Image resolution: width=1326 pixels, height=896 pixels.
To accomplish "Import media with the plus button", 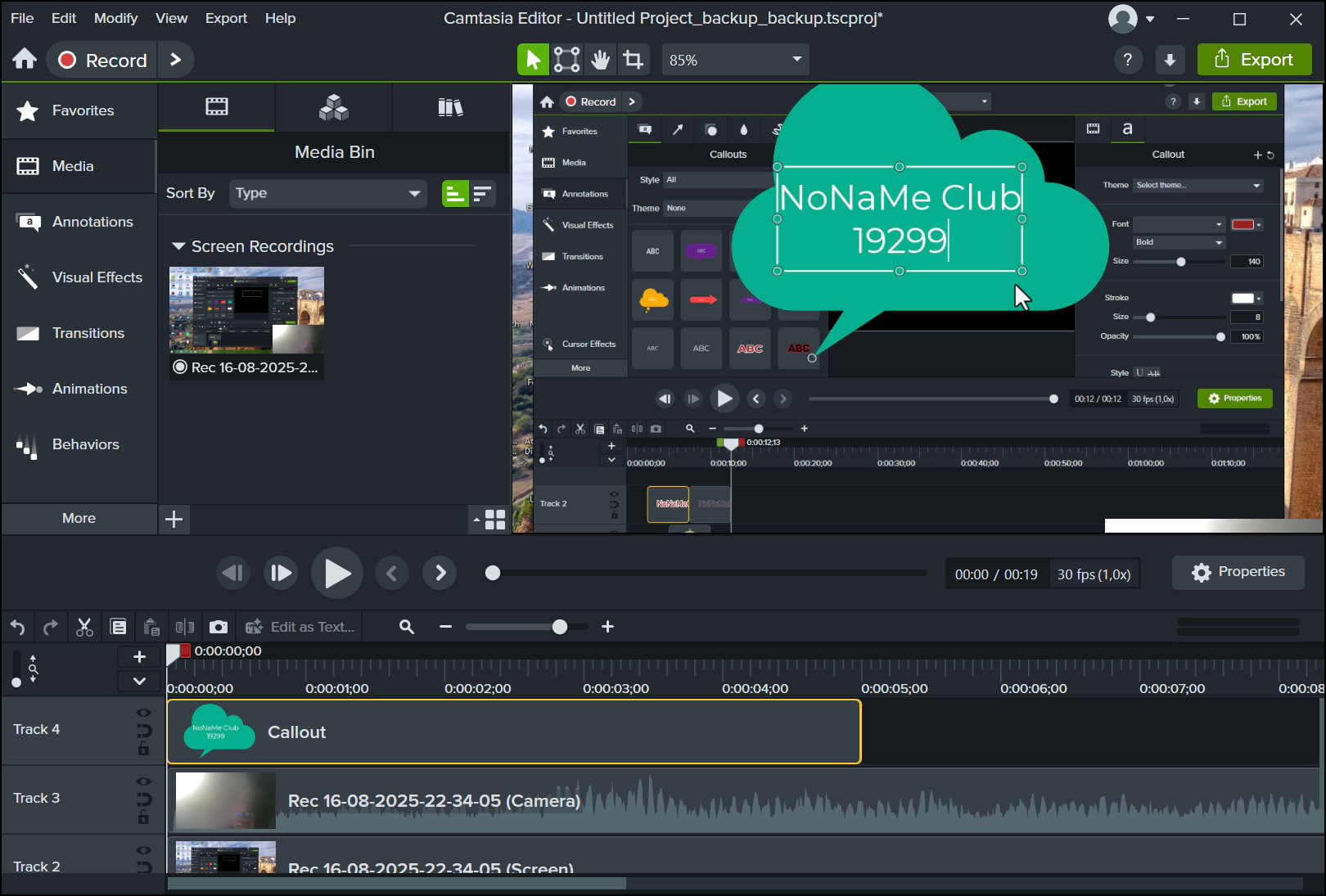I will [x=174, y=519].
